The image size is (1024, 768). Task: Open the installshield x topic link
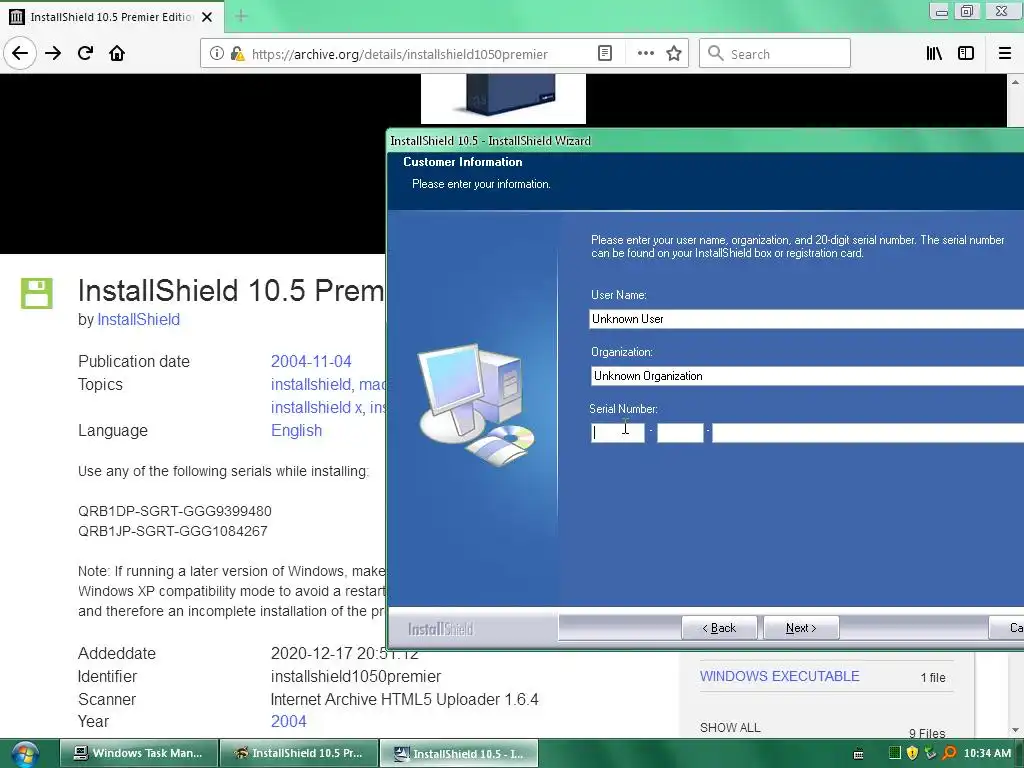[x=317, y=407]
